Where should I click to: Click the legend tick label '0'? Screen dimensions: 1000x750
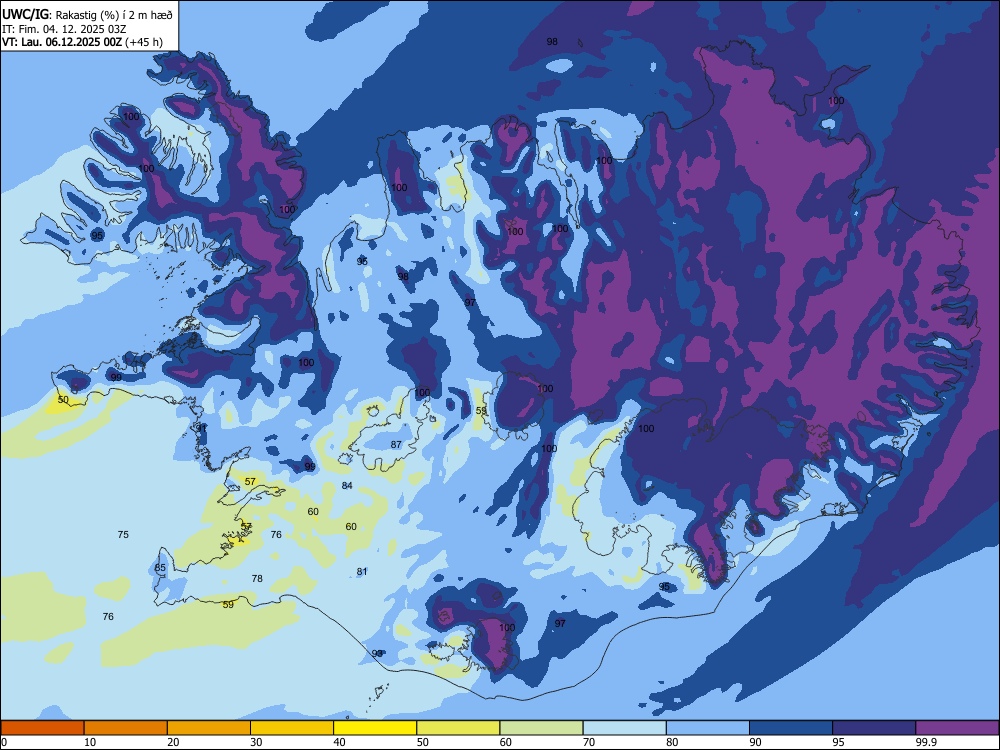(x=4, y=742)
